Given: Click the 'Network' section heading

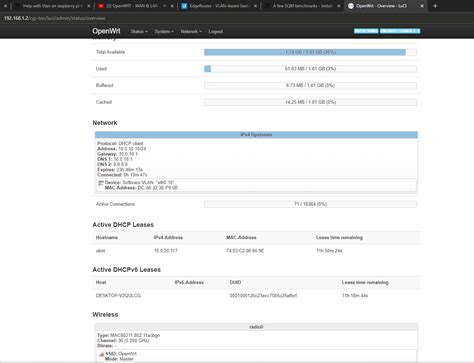Looking at the screenshot, I should point(105,123).
